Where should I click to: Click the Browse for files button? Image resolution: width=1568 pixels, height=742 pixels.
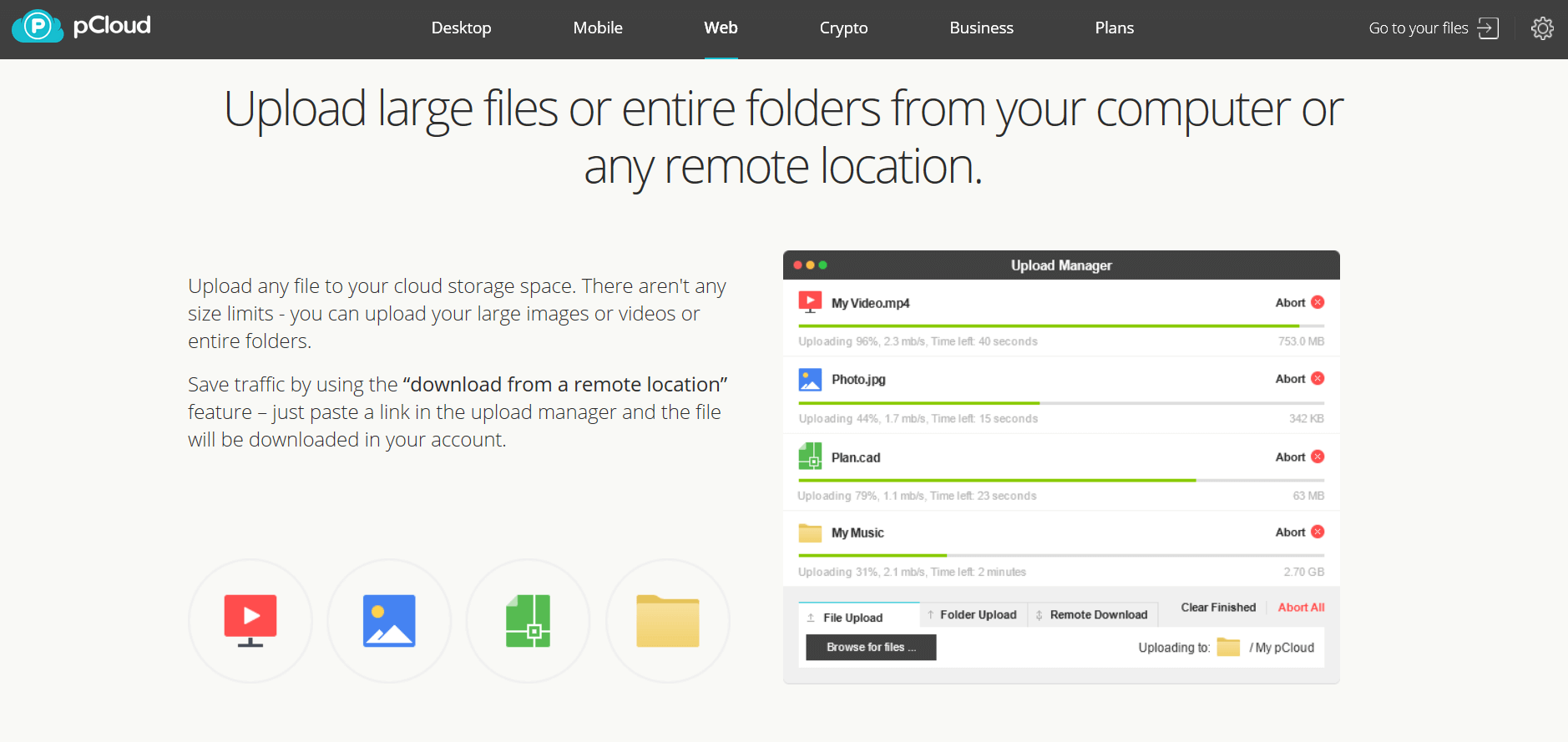click(x=871, y=647)
